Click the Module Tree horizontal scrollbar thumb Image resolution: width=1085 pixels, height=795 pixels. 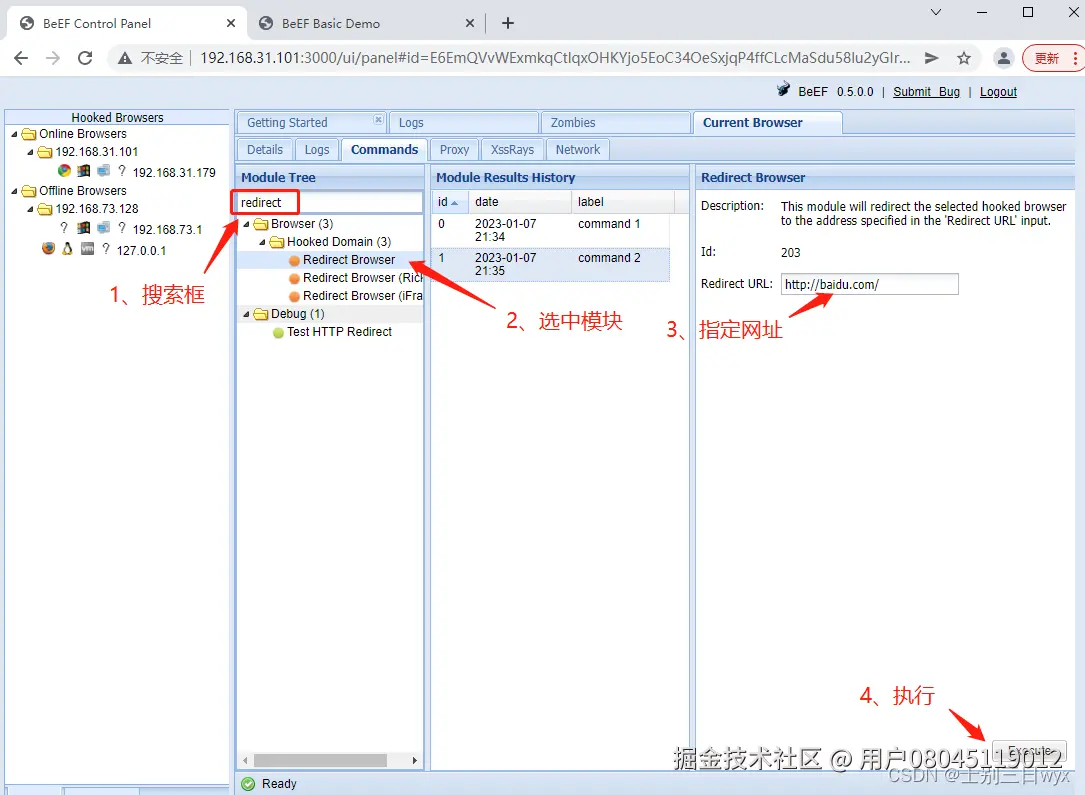pyautogui.click(x=320, y=760)
